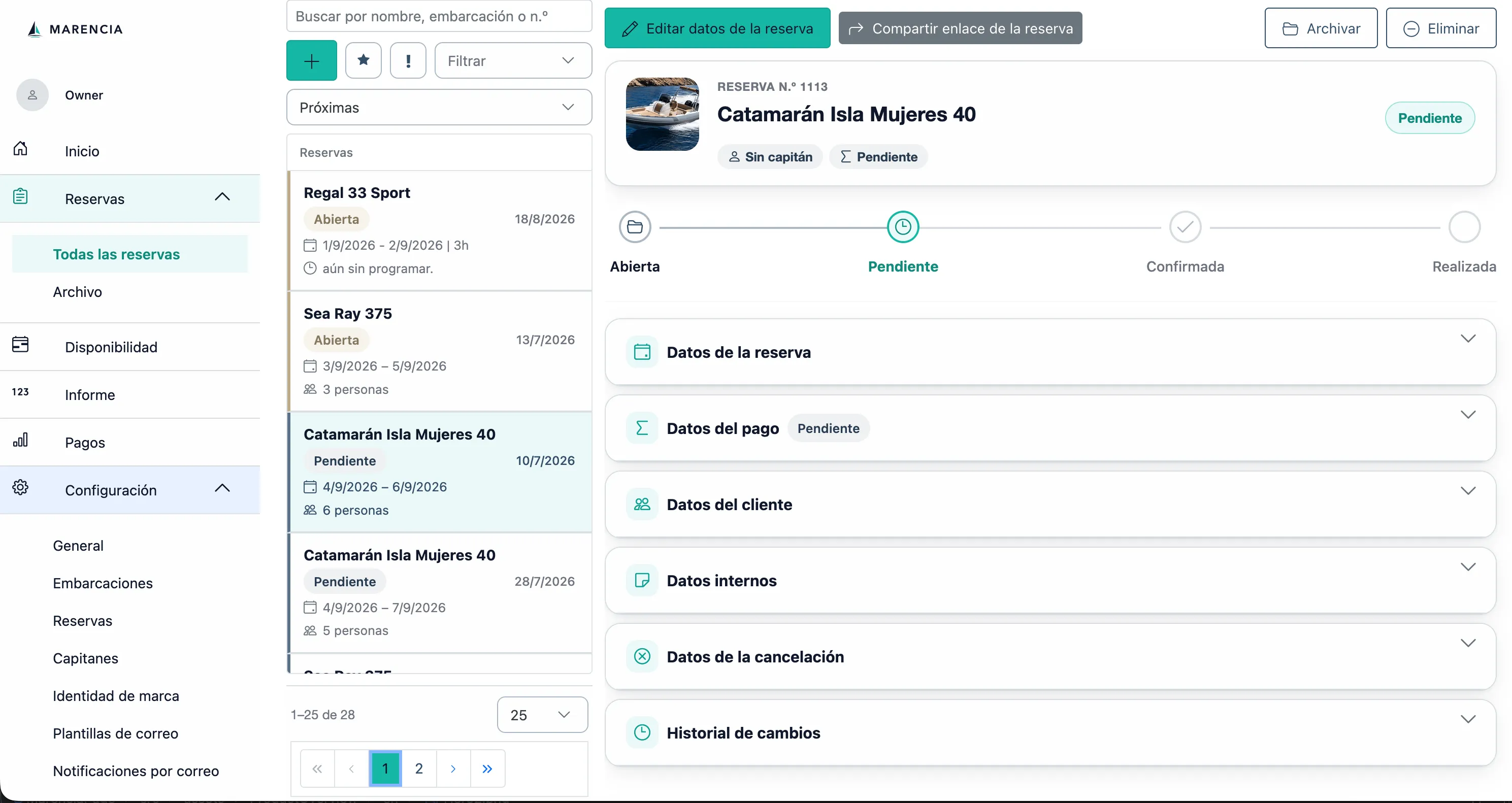Click the Abierta folder step icon
Screen dimensions: 1512x803
(x=635, y=227)
